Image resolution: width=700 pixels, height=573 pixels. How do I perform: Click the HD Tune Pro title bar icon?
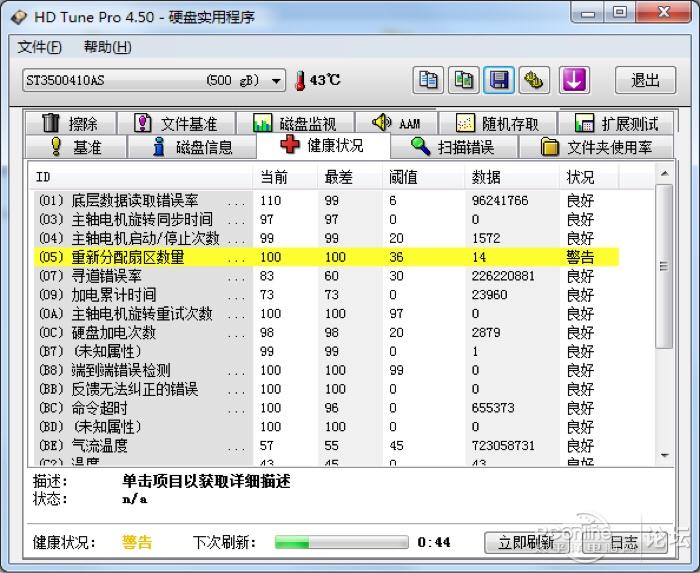19,17
